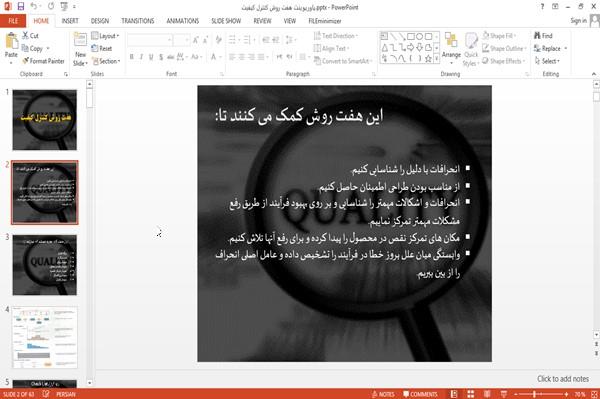Switch to the INSERT tab
Screen dimensions: 600x399
(70, 21)
